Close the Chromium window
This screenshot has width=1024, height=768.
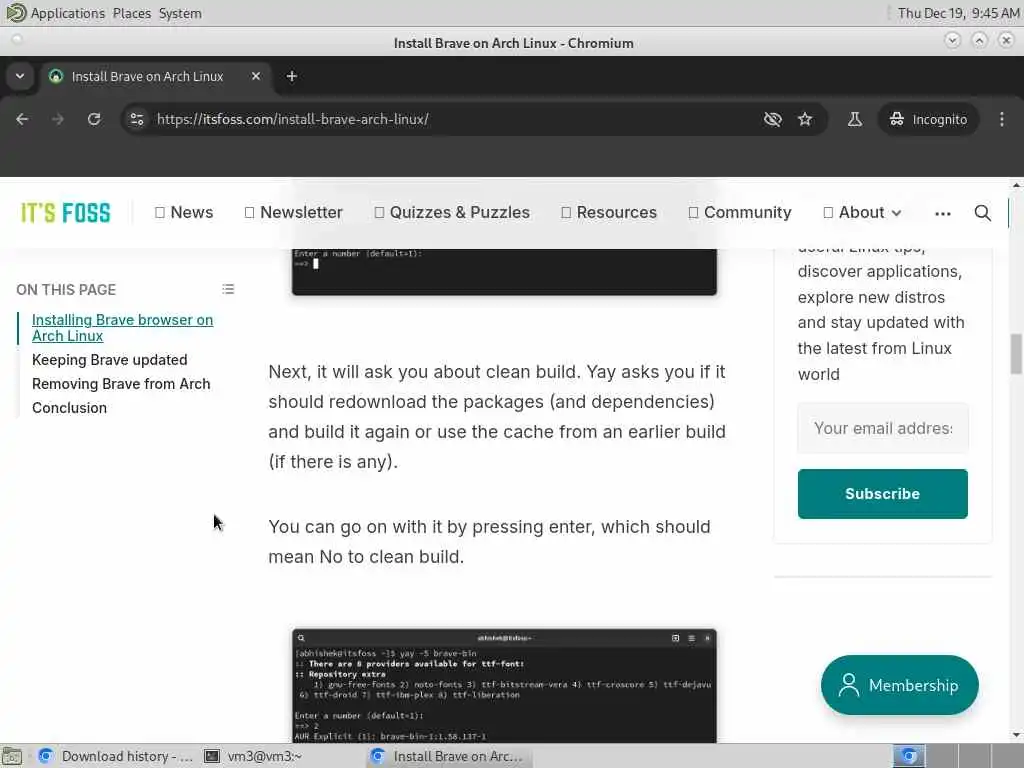(x=1006, y=40)
